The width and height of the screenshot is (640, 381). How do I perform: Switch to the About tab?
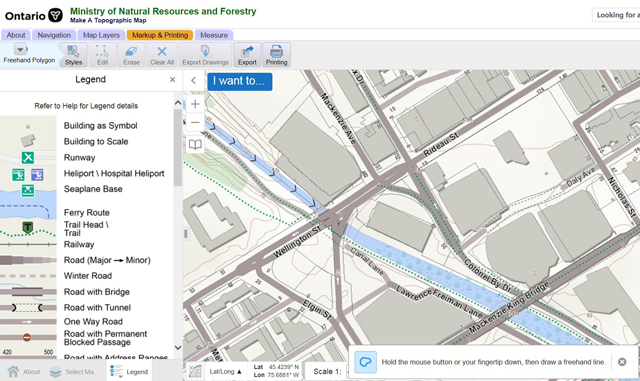coord(16,35)
